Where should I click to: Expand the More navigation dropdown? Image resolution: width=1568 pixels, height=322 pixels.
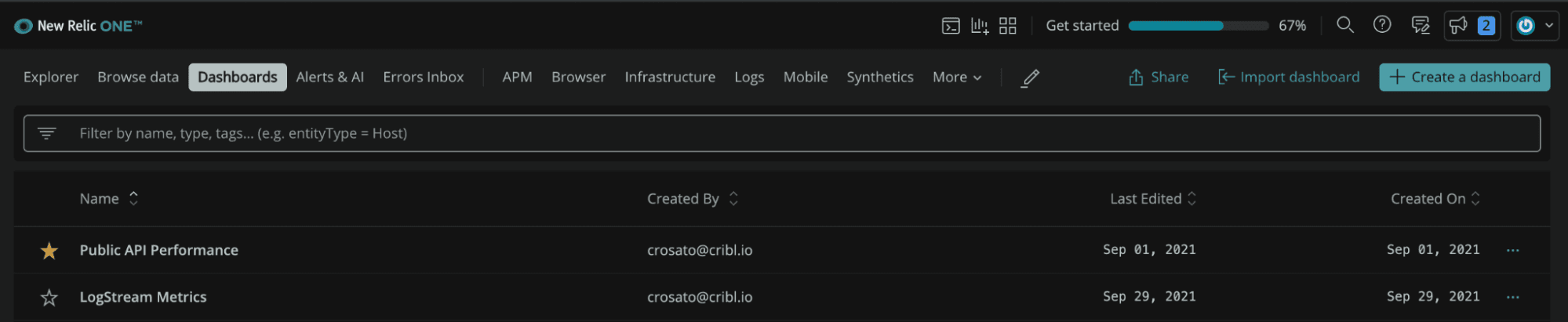point(956,78)
